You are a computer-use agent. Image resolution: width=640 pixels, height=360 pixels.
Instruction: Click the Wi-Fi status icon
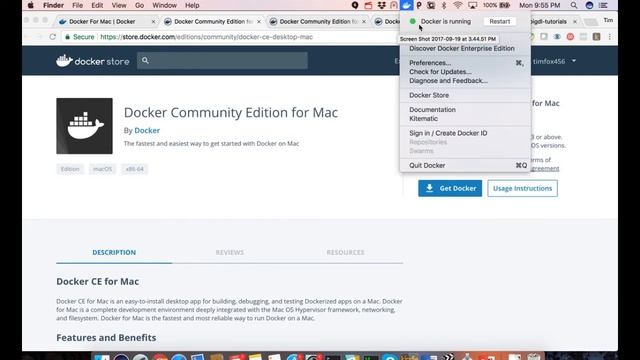click(458, 5)
